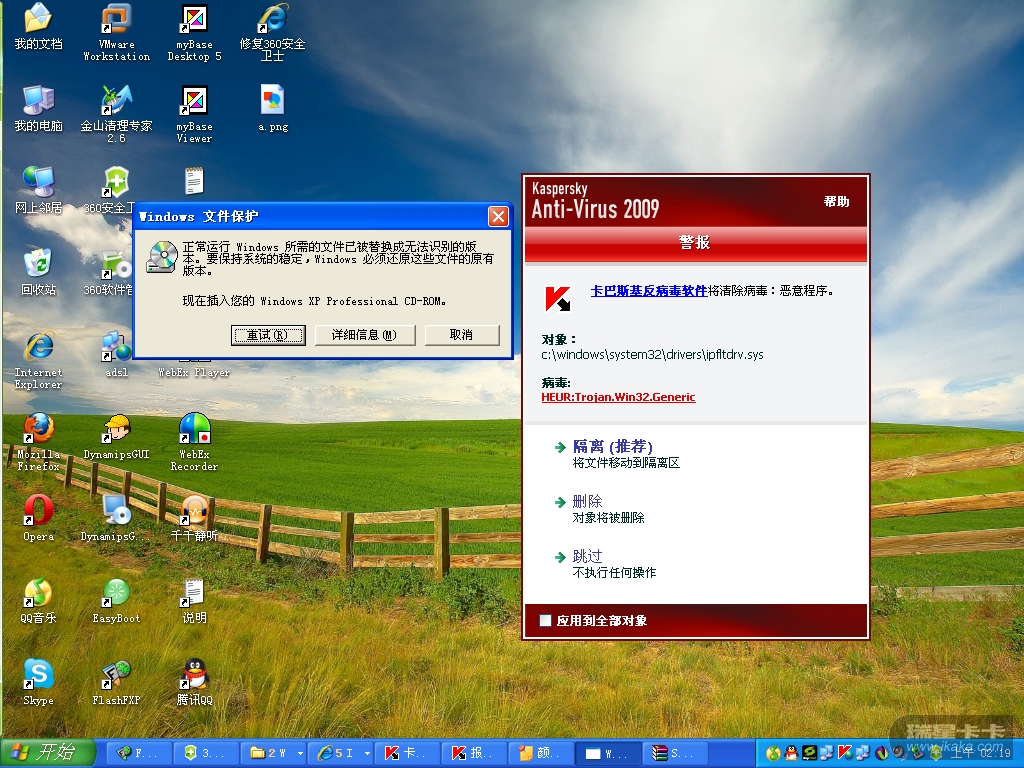Screen dimensions: 1024x768
Task: Click 详细信息(M) in file protection dialog
Action: click(364, 335)
